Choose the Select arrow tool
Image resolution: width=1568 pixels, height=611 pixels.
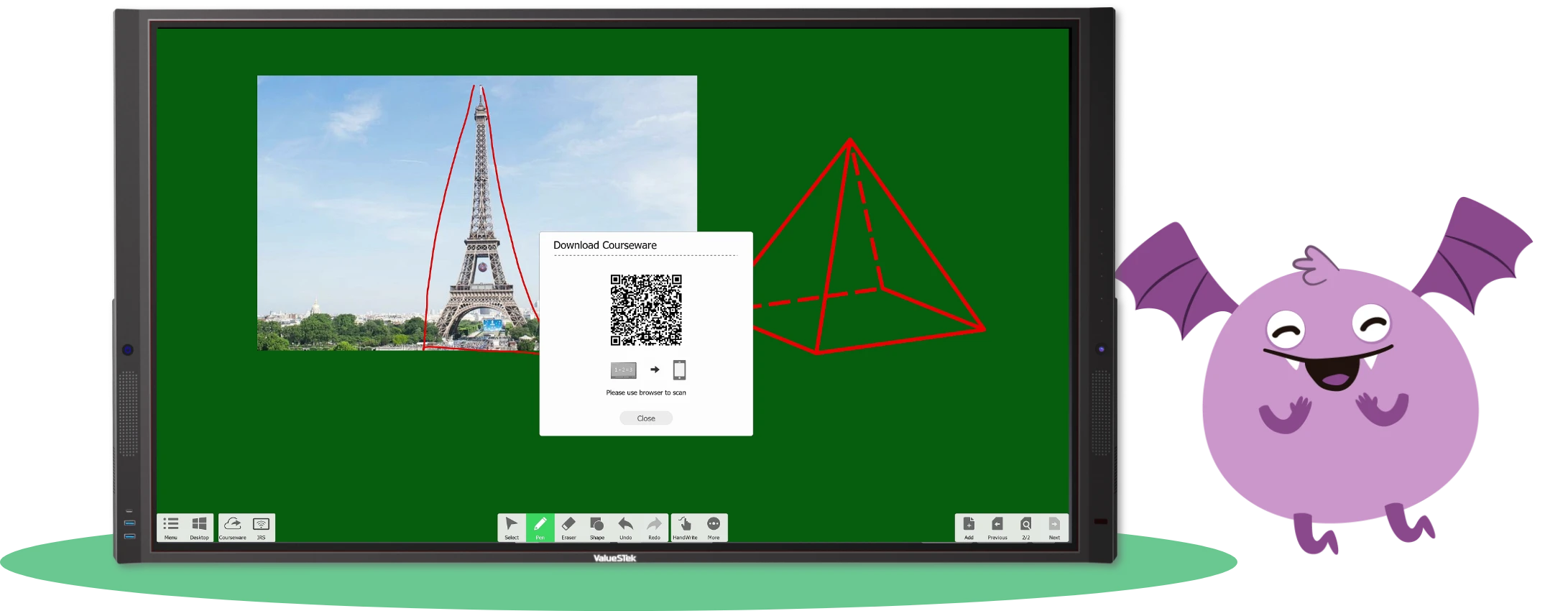tap(512, 528)
